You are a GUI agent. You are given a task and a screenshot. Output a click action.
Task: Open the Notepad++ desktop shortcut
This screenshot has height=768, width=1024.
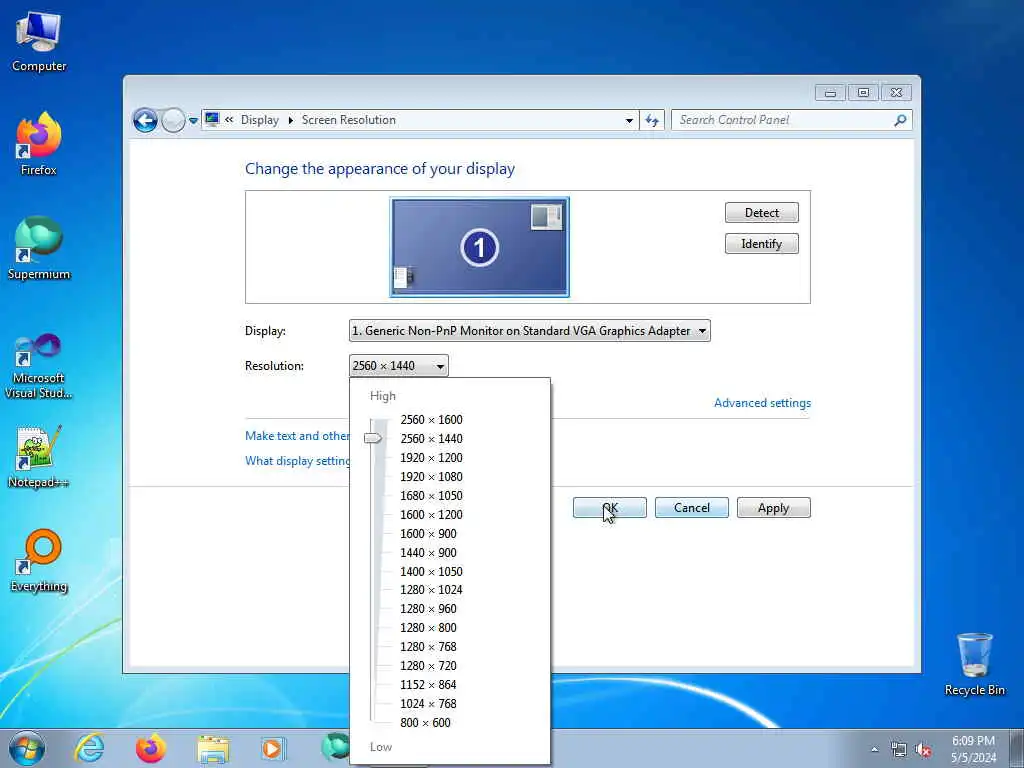[x=39, y=456]
